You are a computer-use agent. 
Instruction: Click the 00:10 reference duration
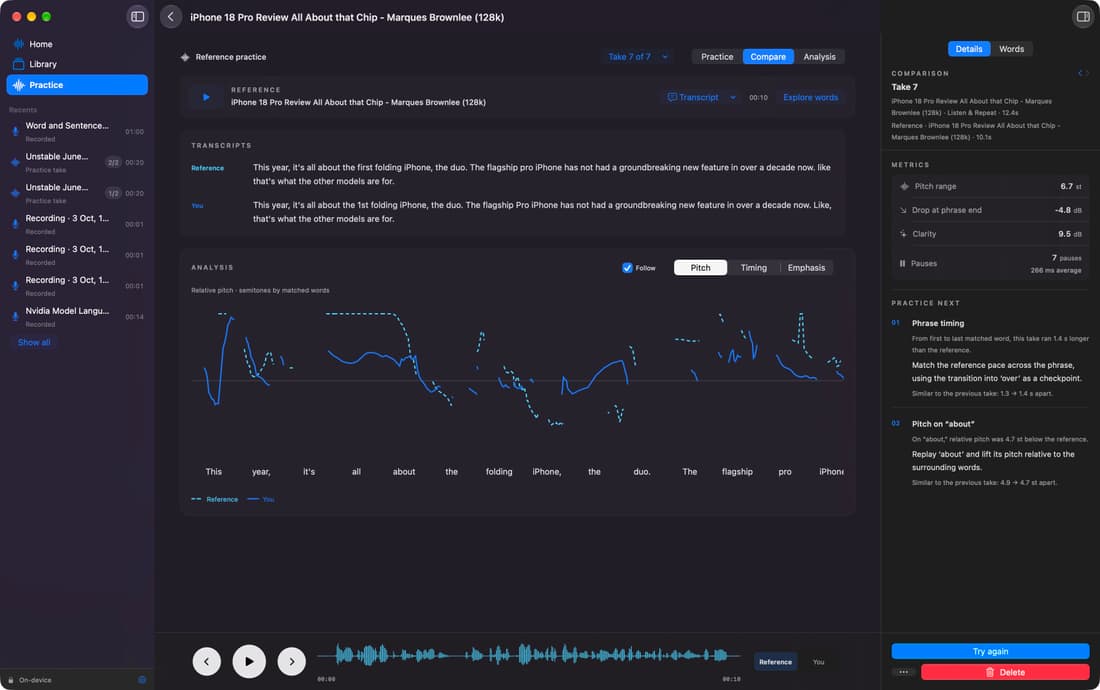758,97
